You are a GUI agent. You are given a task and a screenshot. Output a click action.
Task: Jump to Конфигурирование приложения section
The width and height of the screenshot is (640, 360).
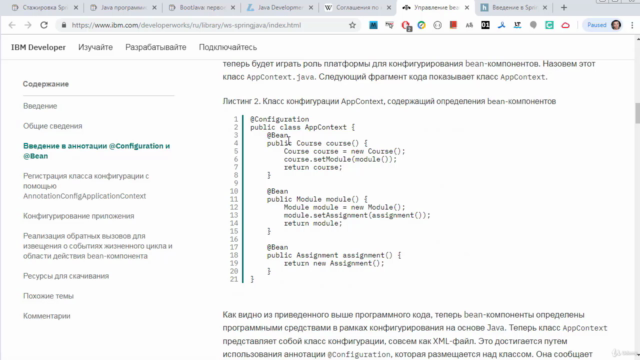pos(78,216)
